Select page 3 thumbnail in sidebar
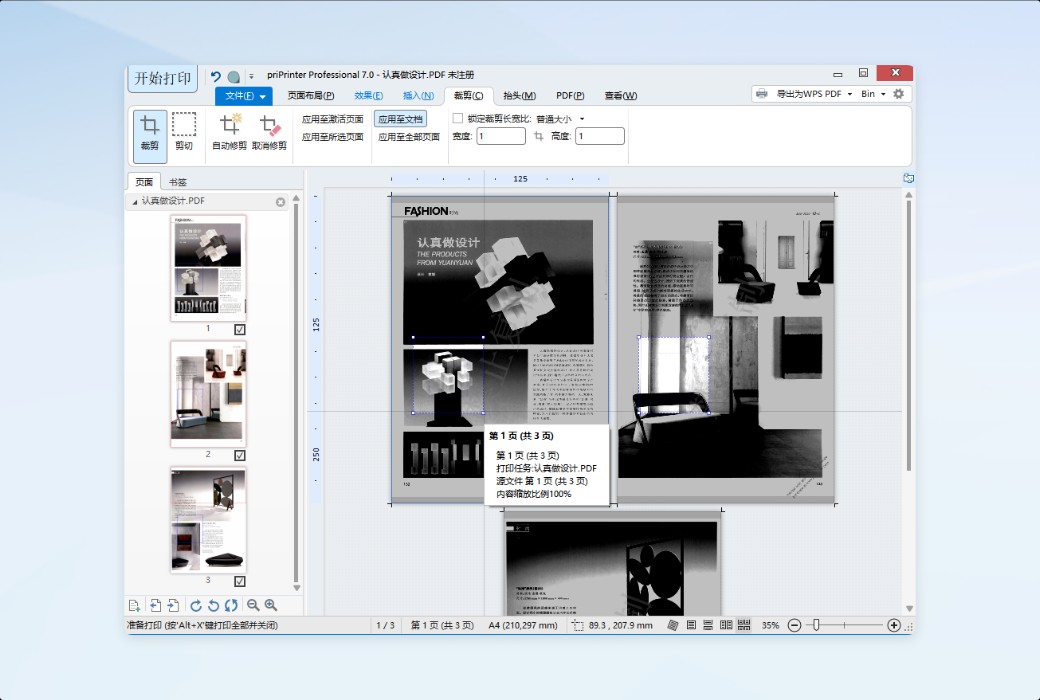The width and height of the screenshot is (1040, 700). point(208,520)
